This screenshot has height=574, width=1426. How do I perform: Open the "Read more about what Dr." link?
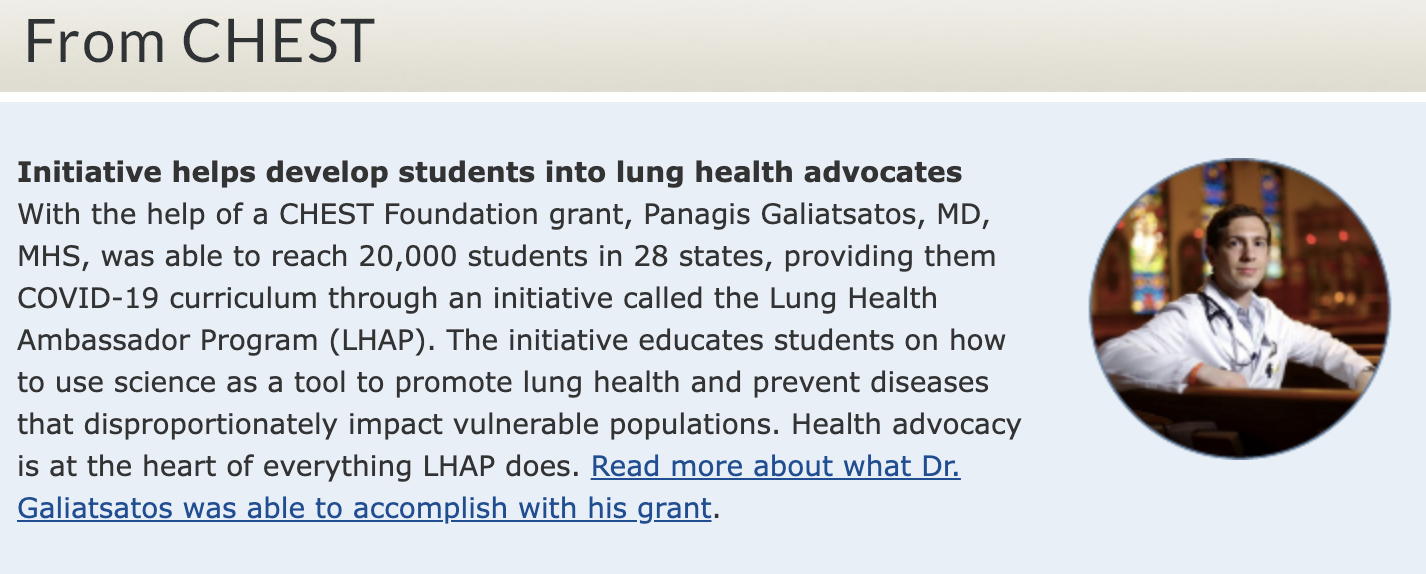775,467
